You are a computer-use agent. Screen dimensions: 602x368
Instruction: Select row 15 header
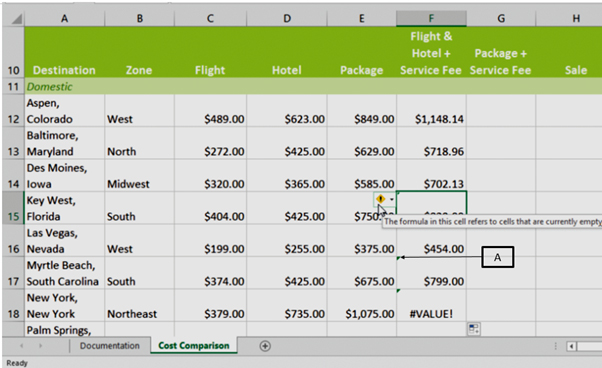coord(13,208)
